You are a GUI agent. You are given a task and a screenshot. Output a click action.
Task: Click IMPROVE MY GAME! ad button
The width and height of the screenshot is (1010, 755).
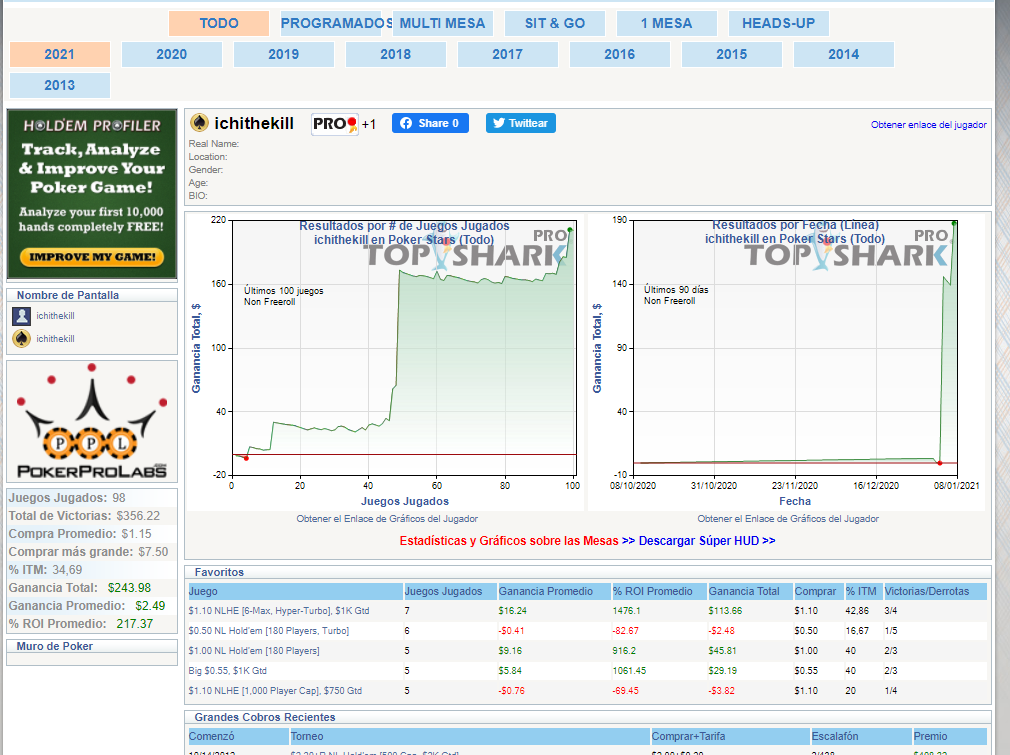(92, 256)
